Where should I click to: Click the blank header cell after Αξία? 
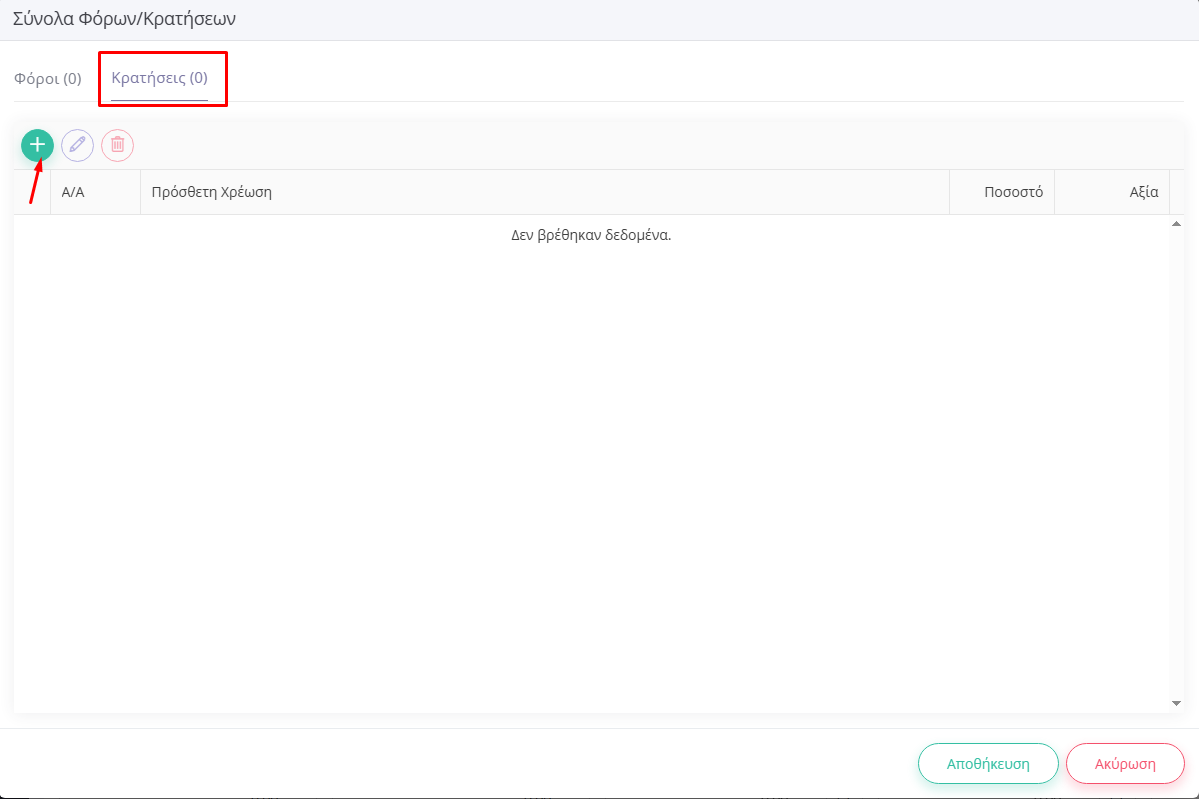point(1176,192)
